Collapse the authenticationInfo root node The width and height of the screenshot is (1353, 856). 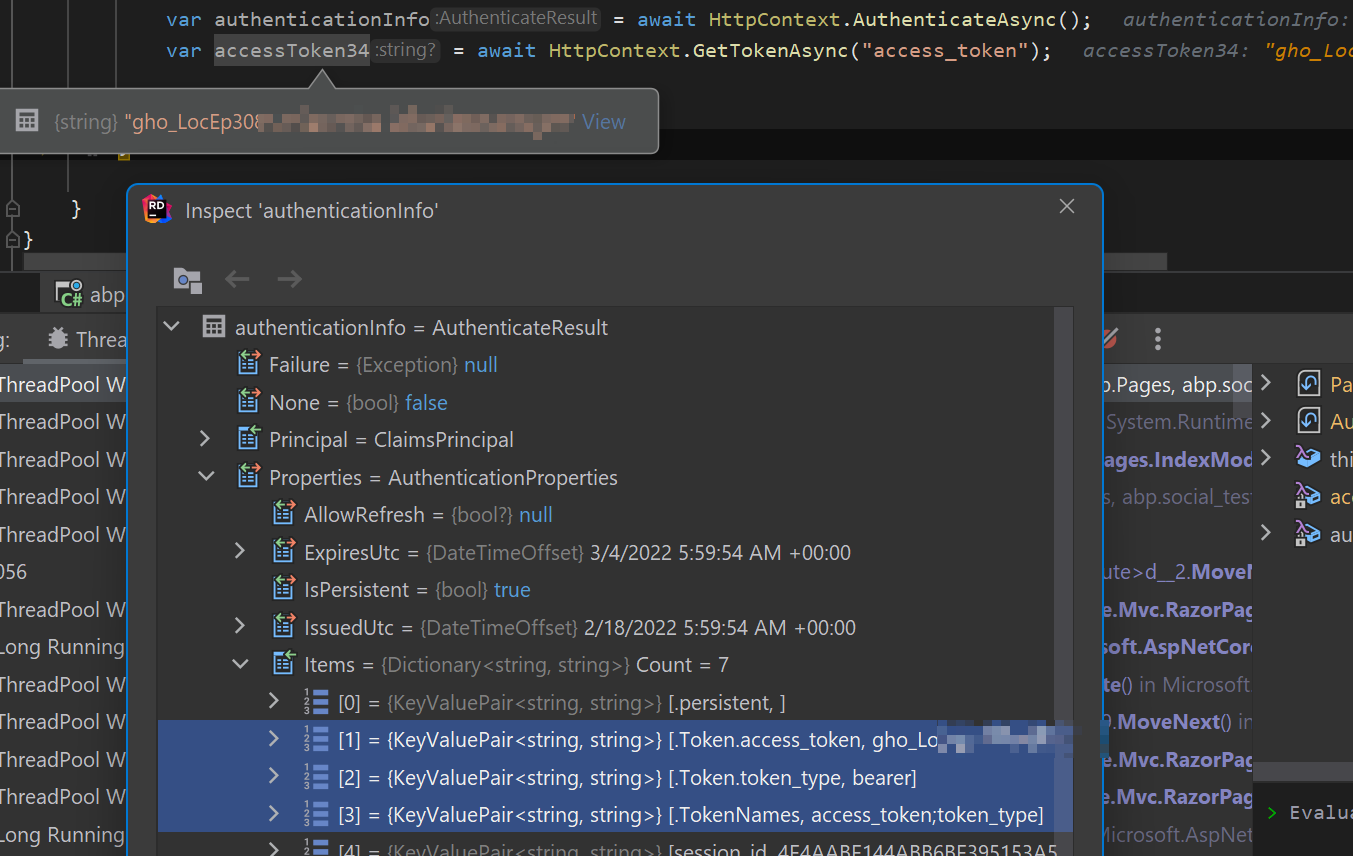(172, 327)
